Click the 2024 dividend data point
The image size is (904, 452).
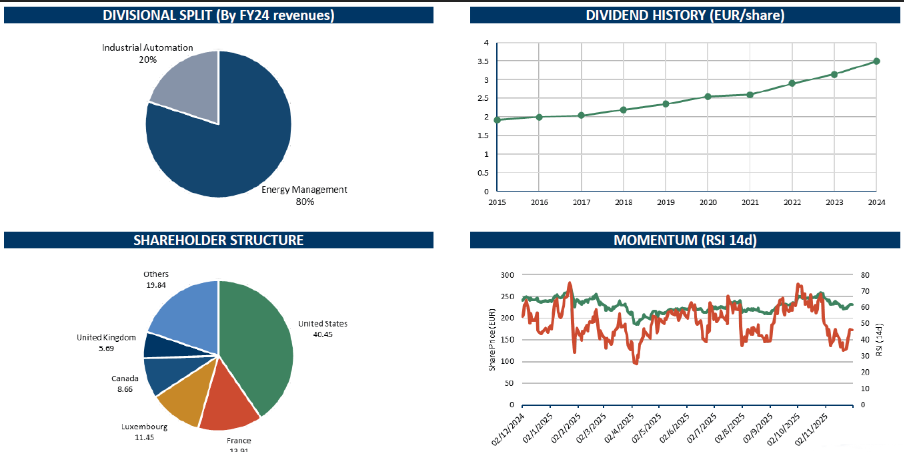[876, 61]
